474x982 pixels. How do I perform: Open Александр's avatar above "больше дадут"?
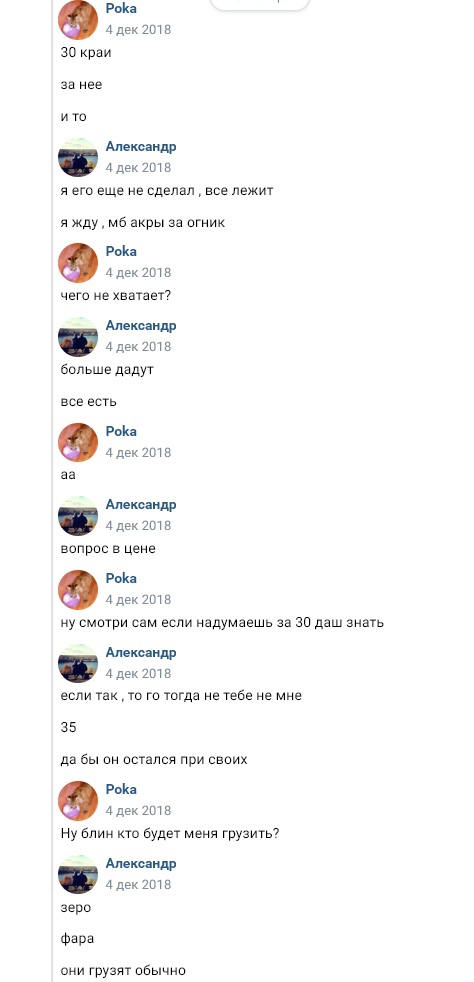pos(78,337)
